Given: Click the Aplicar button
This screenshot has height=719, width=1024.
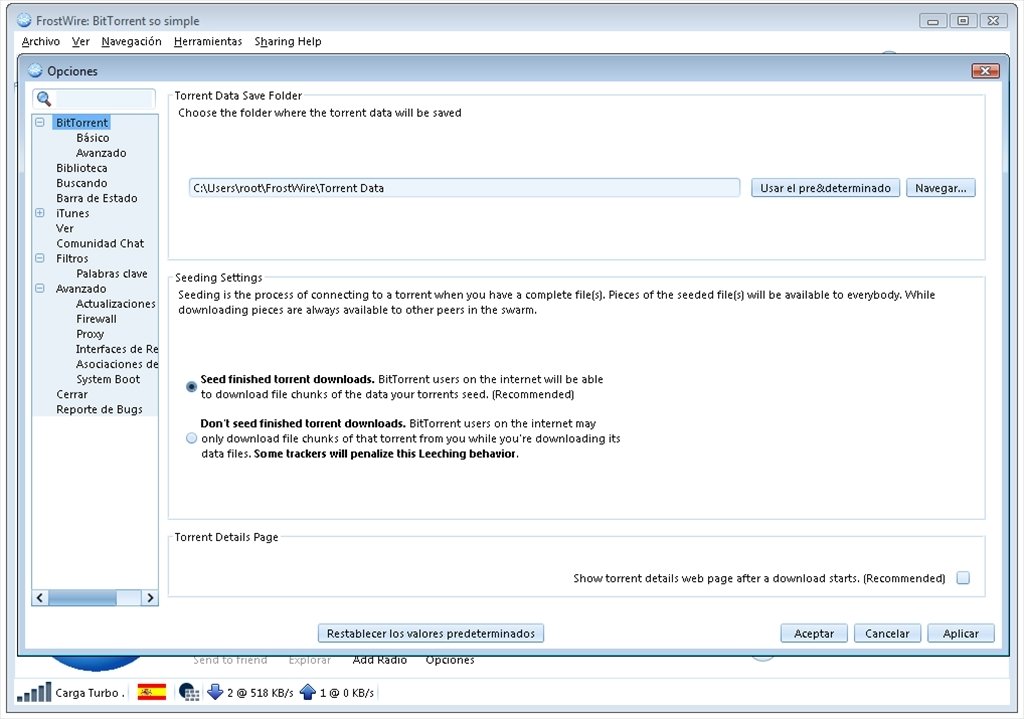Looking at the screenshot, I should pyautogui.click(x=961, y=633).
